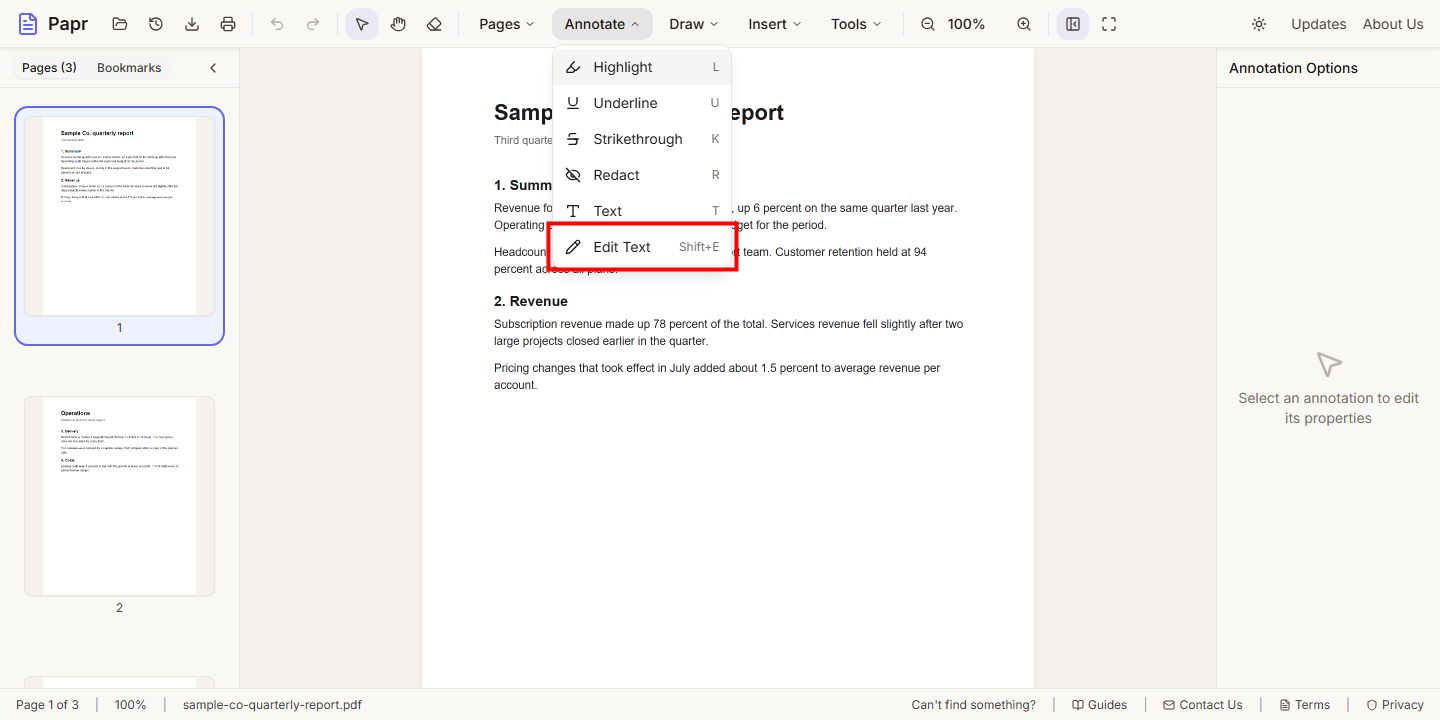Switch to the Pages (3) tab
The image size is (1440, 720).
[49, 68]
